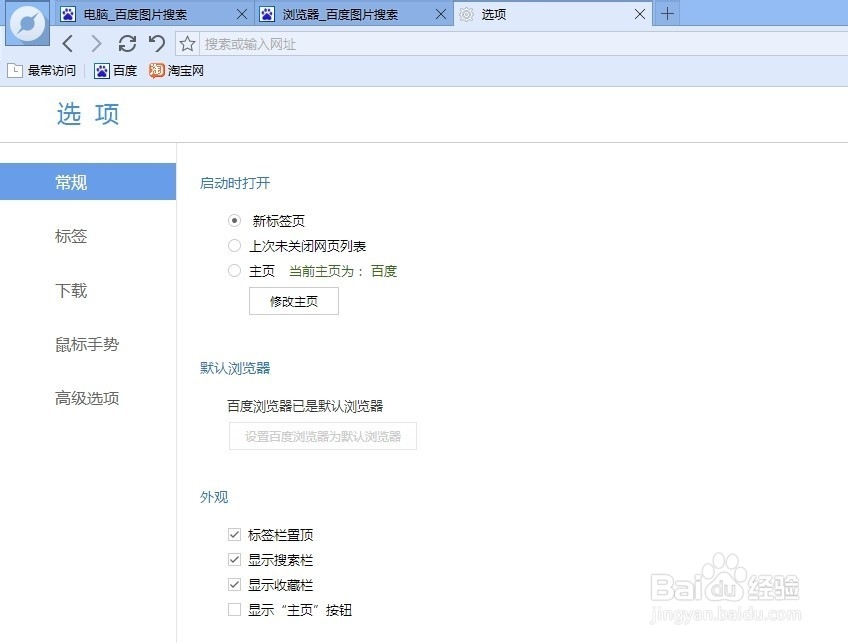Reload the page with refresh icon
This screenshot has height=643, width=848.
pyautogui.click(x=127, y=43)
